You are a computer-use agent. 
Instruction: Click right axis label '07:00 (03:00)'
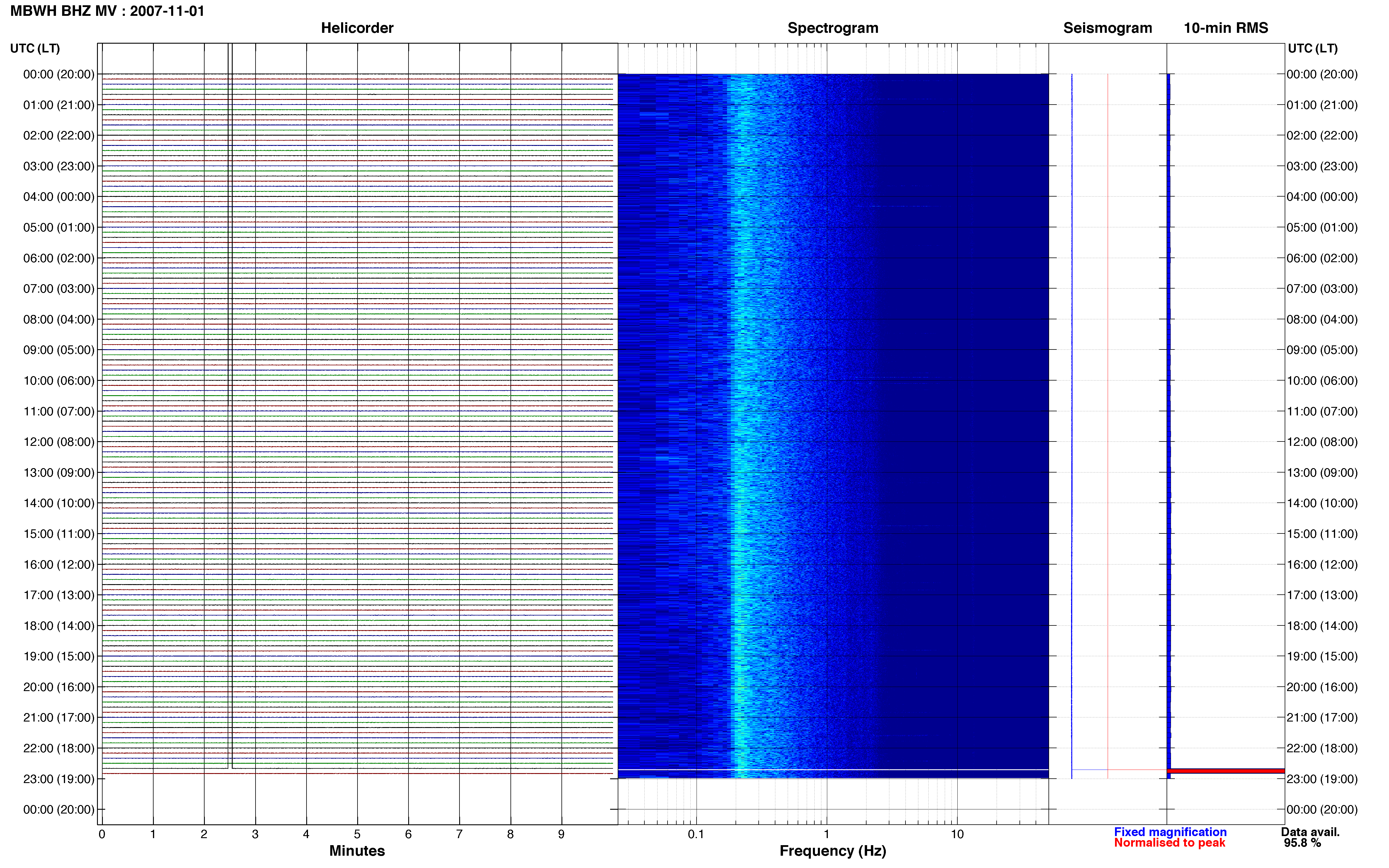coord(1322,289)
